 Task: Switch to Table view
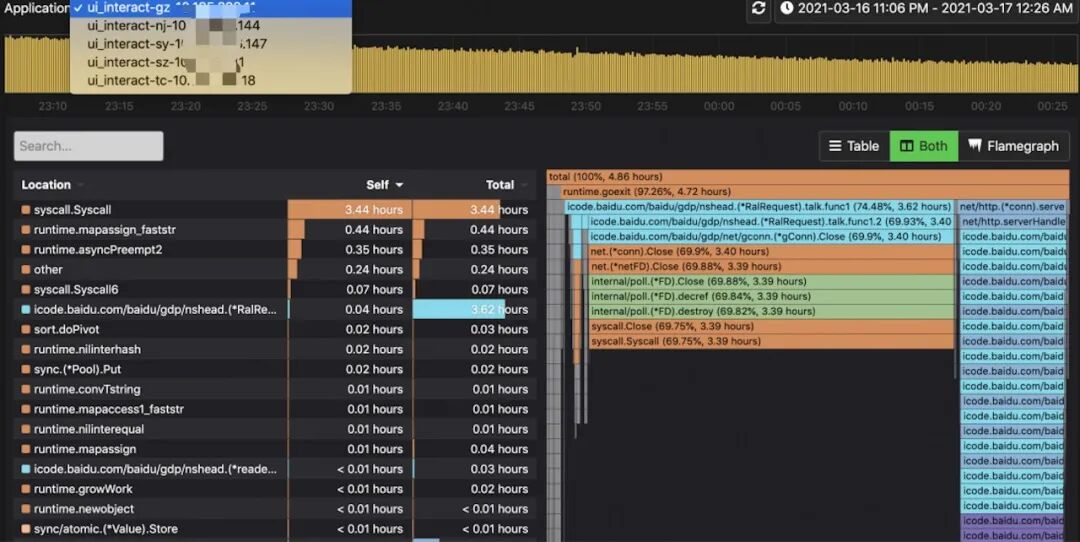click(x=854, y=146)
